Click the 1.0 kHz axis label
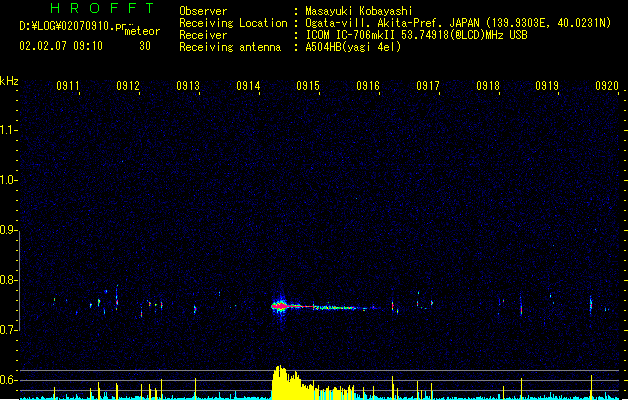The height and width of the screenshot is (400, 629). [x=8, y=180]
